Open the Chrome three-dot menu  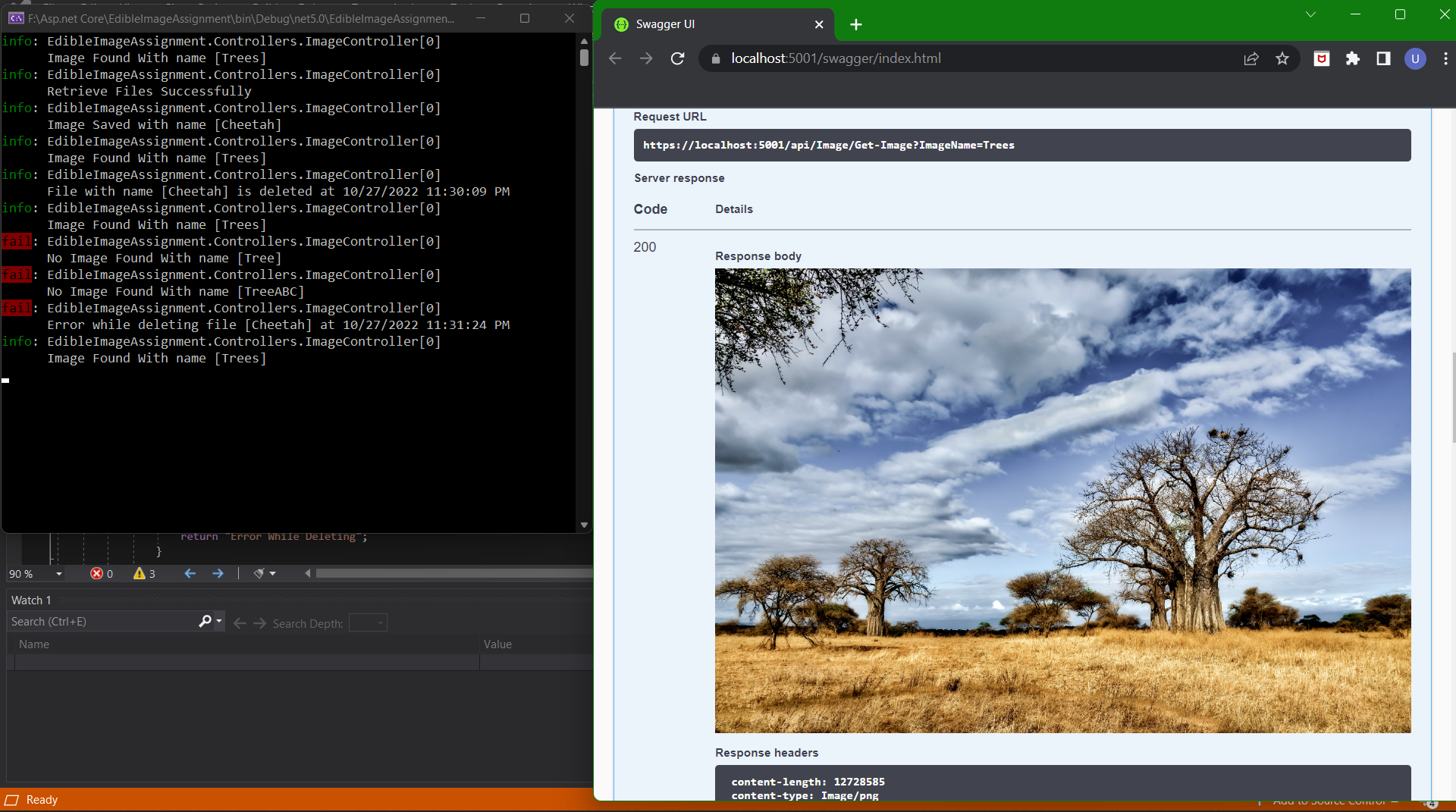1445,58
